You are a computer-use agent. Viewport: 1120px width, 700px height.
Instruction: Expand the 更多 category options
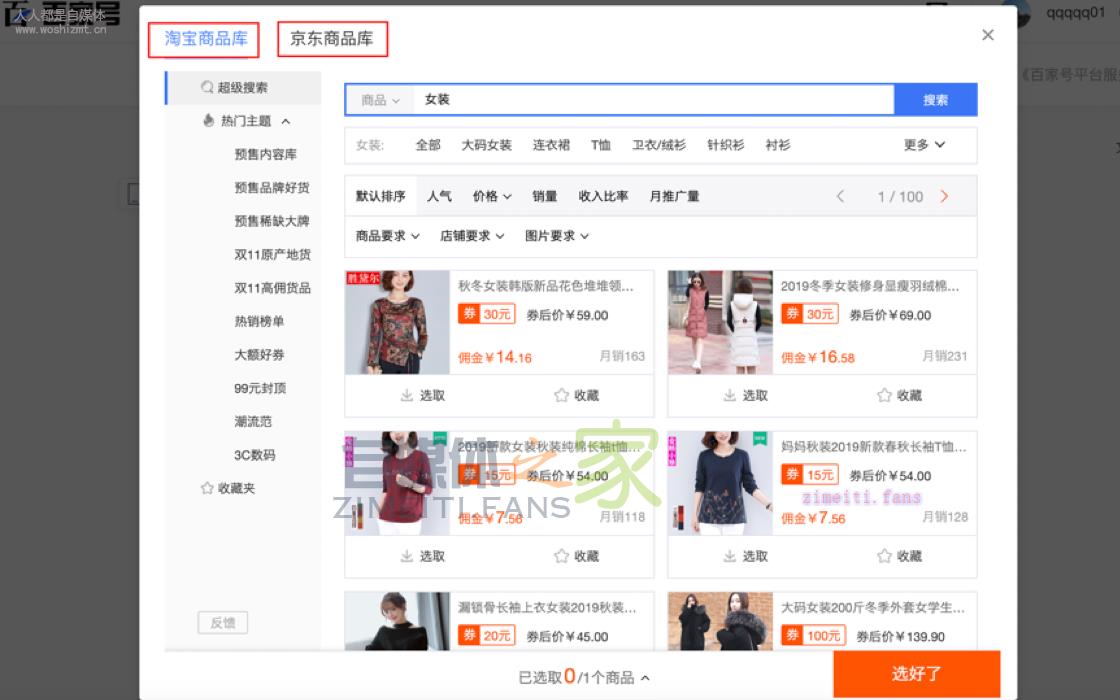point(924,145)
